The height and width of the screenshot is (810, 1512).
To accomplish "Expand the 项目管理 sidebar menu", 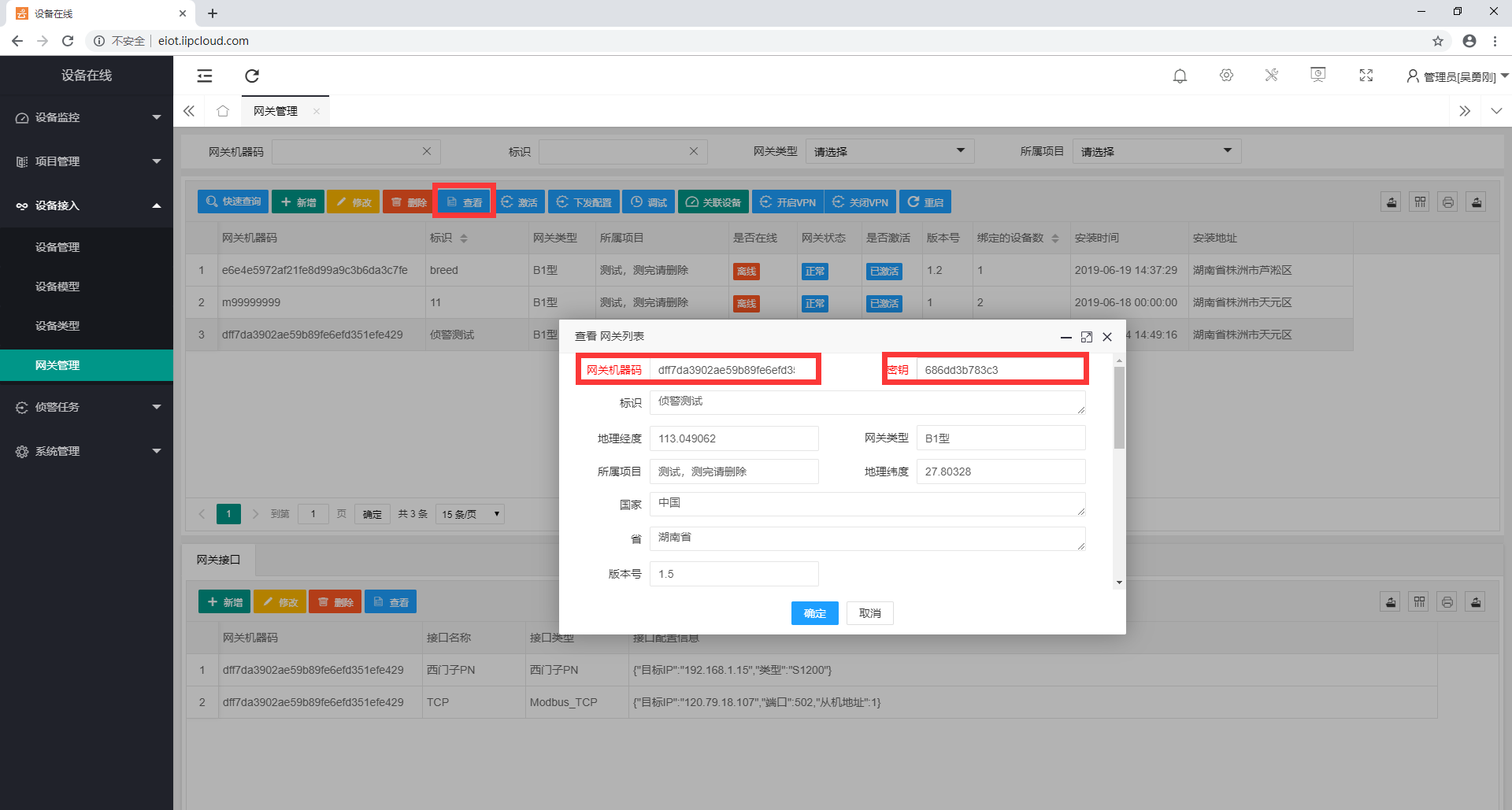I will pos(87,161).
